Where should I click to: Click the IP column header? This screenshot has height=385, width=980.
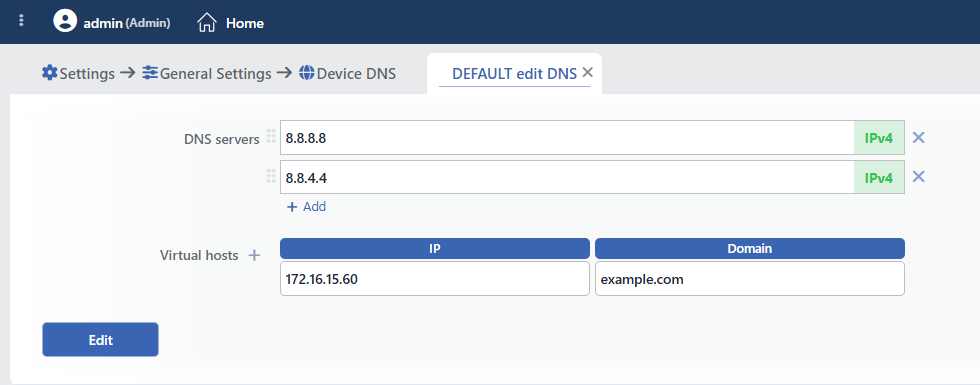coord(435,248)
